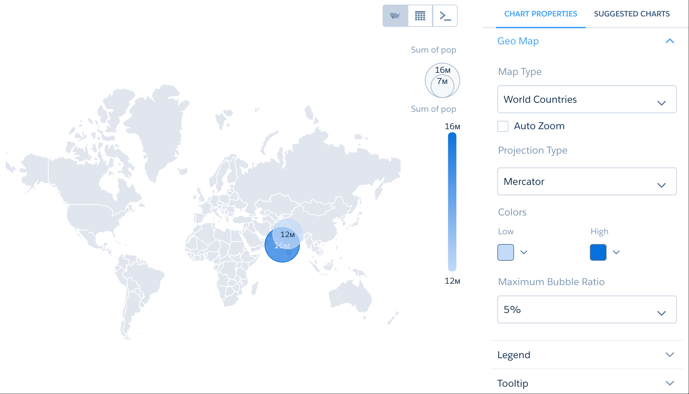The image size is (689, 394).
Task: Click the Low color swatch
Action: point(505,253)
